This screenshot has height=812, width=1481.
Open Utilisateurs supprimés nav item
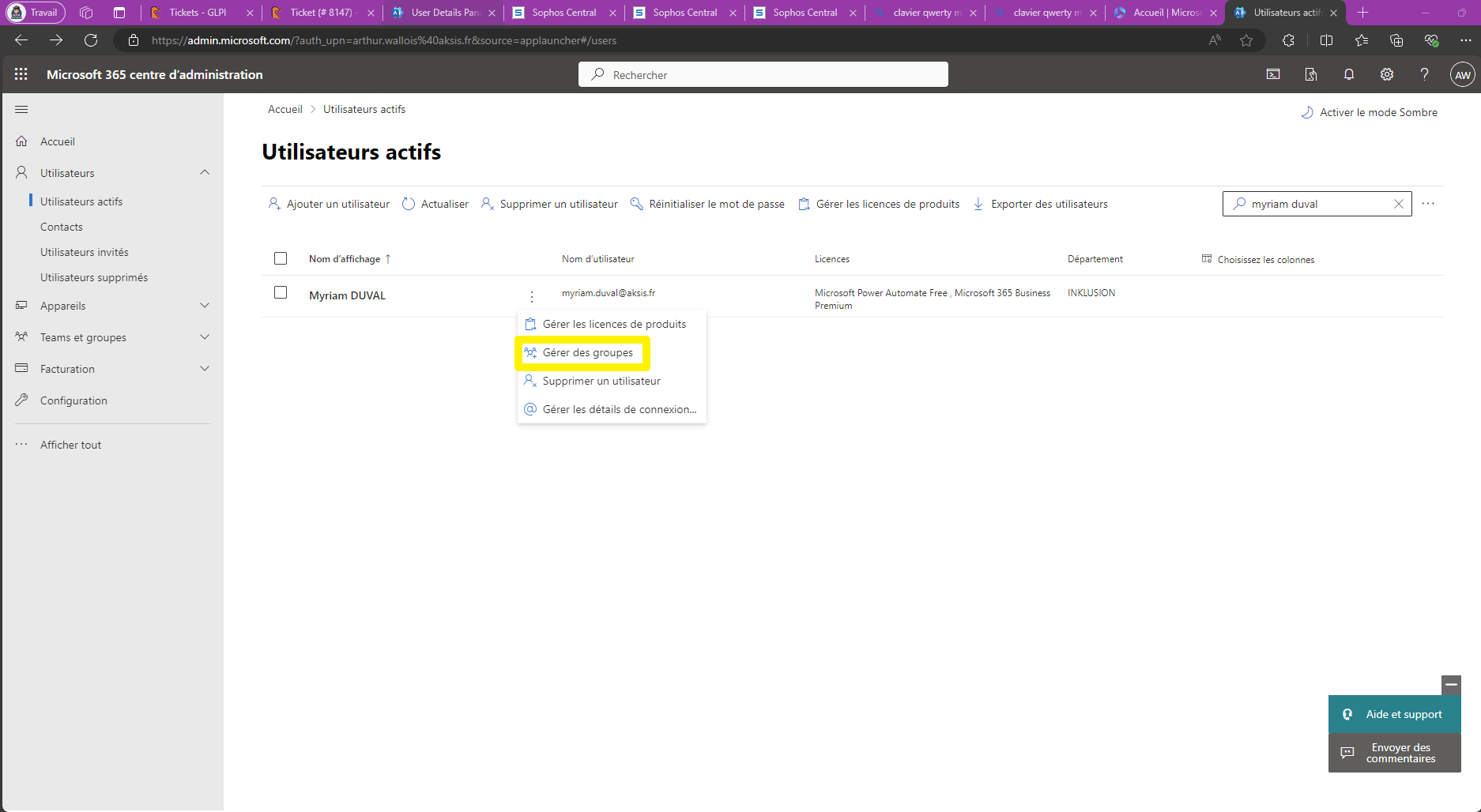click(x=94, y=277)
